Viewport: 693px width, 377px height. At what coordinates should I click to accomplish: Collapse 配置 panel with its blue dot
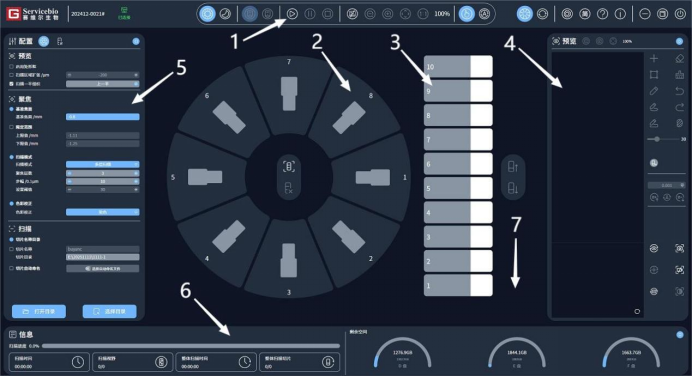(136, 41)
